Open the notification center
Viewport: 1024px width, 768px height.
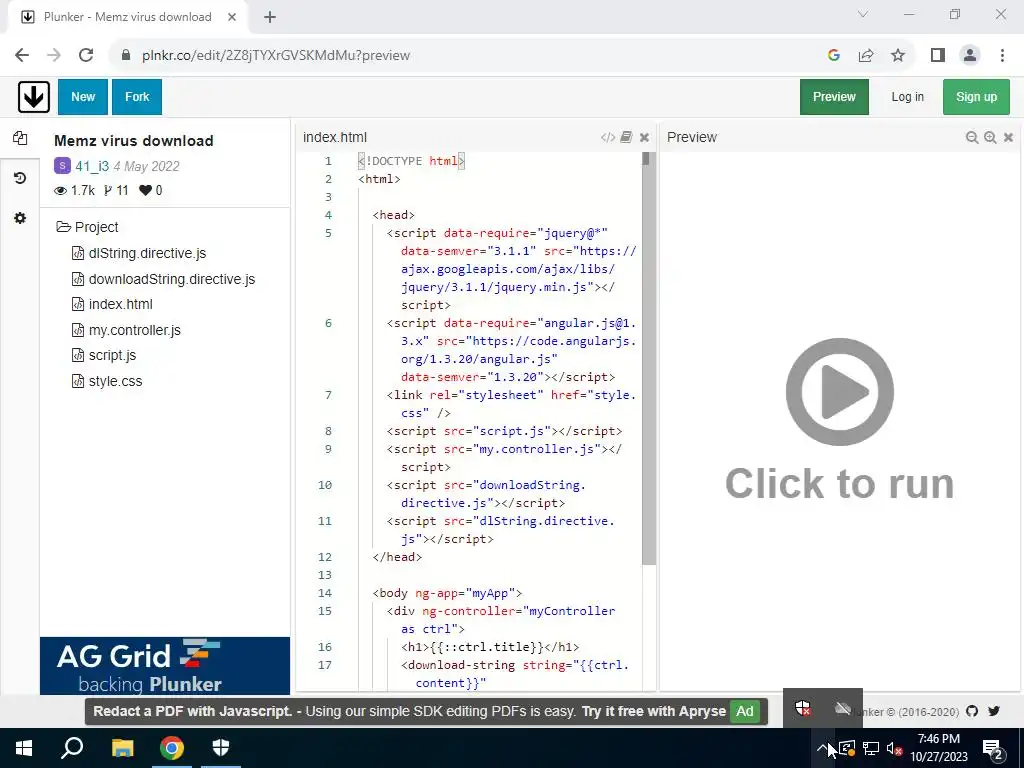(x=993, y=748)
